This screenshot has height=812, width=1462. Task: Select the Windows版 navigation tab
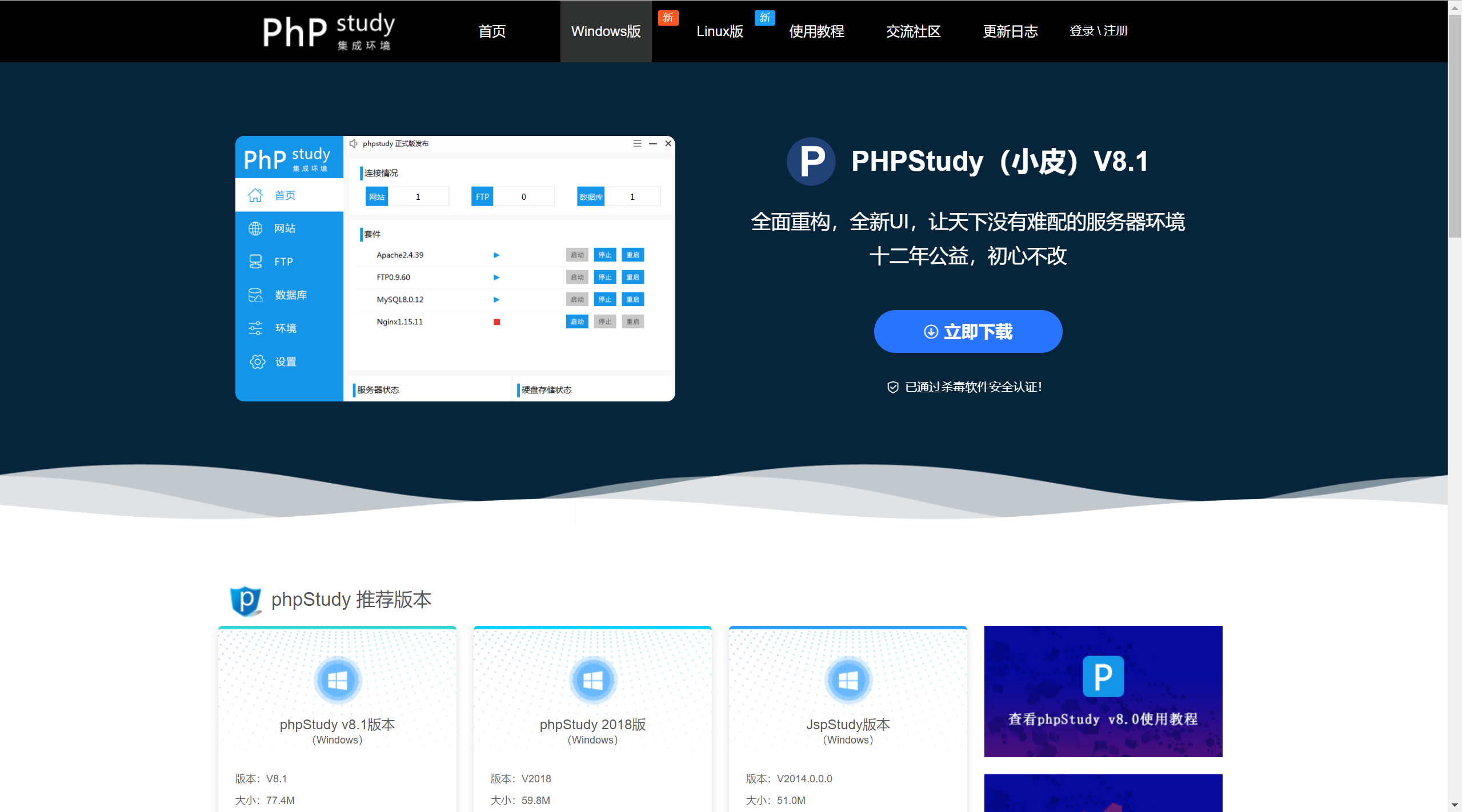point(606,31)
